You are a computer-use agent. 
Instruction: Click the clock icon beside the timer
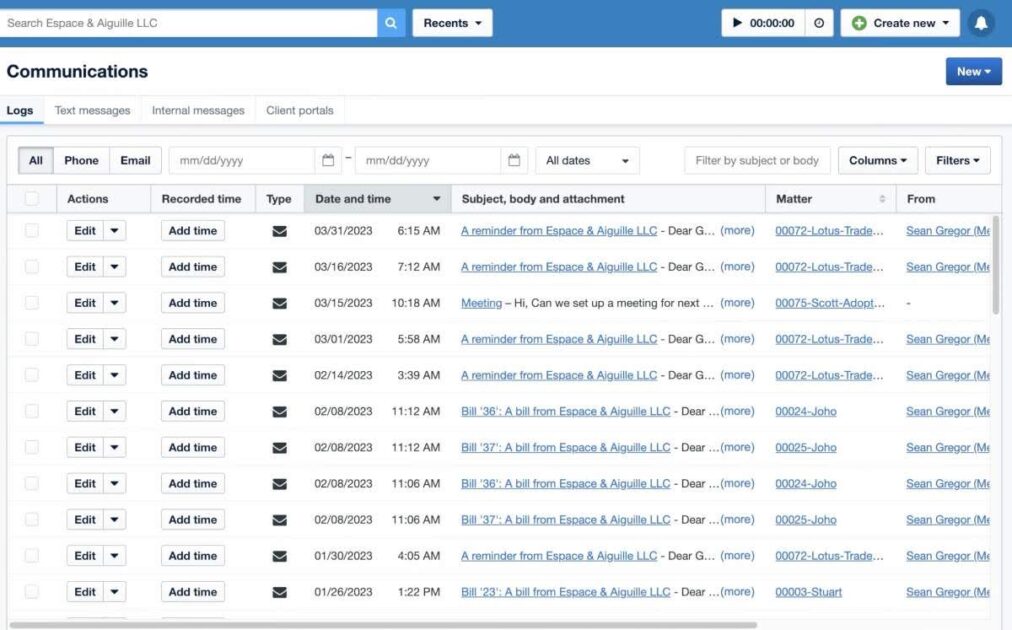[x=818, y=22]
